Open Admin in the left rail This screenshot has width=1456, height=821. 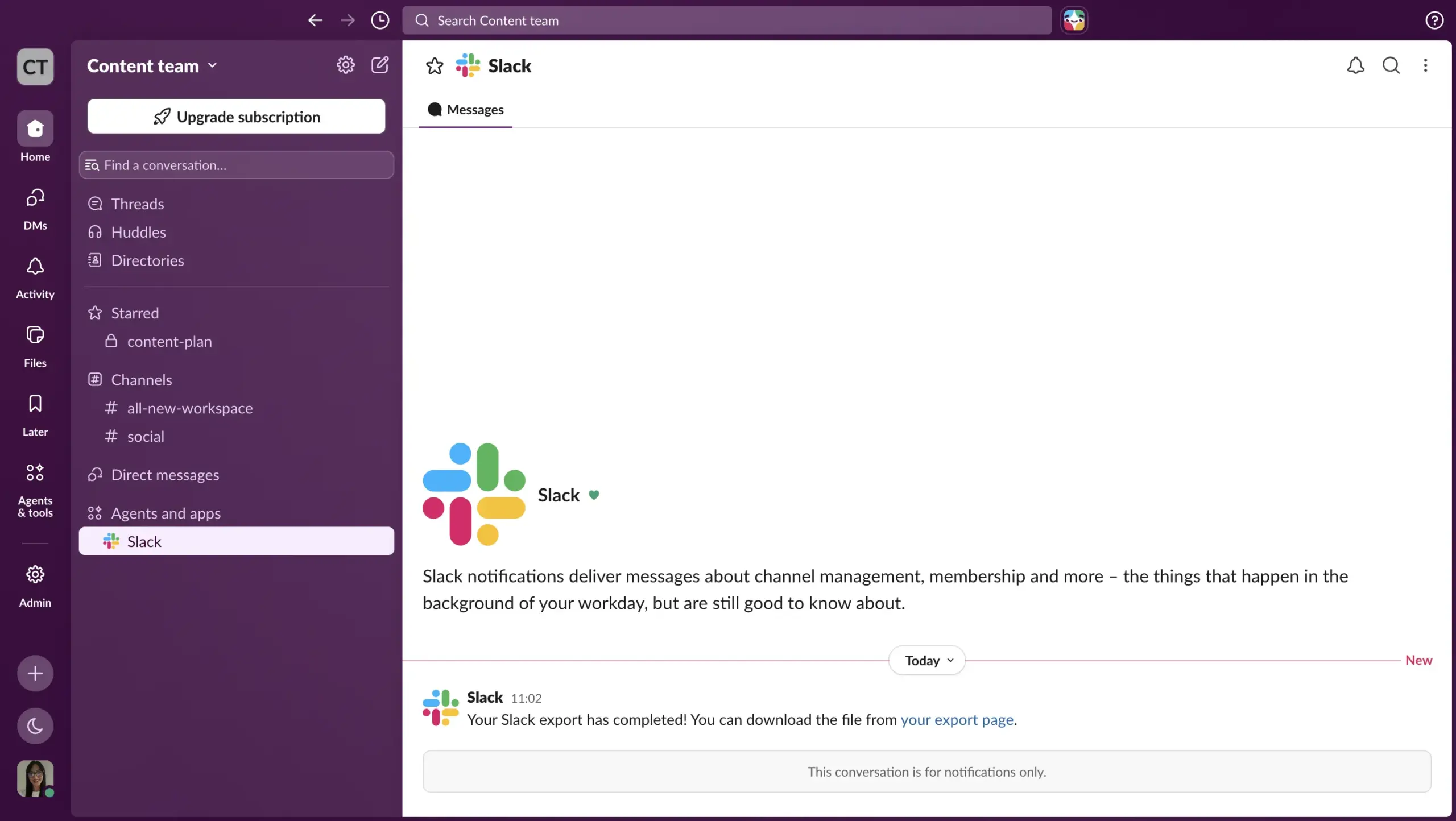click(35, 586)
